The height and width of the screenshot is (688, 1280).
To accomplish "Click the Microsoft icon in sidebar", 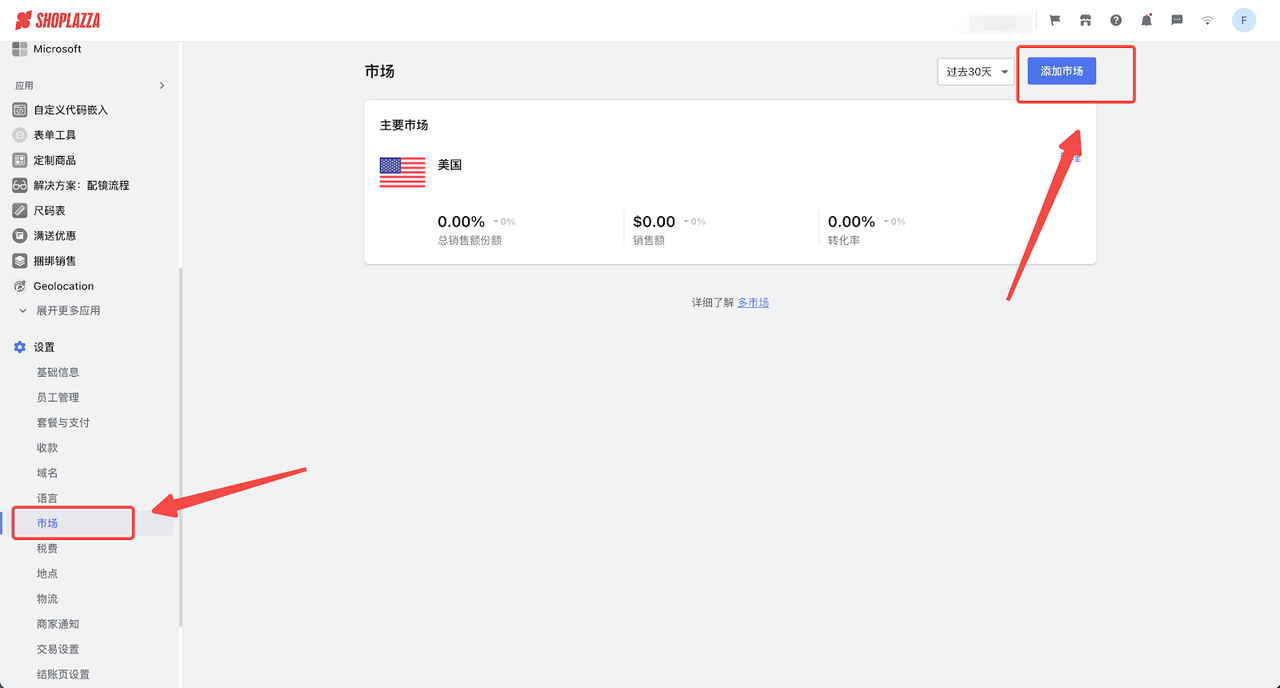I will (x=19, y=49).
